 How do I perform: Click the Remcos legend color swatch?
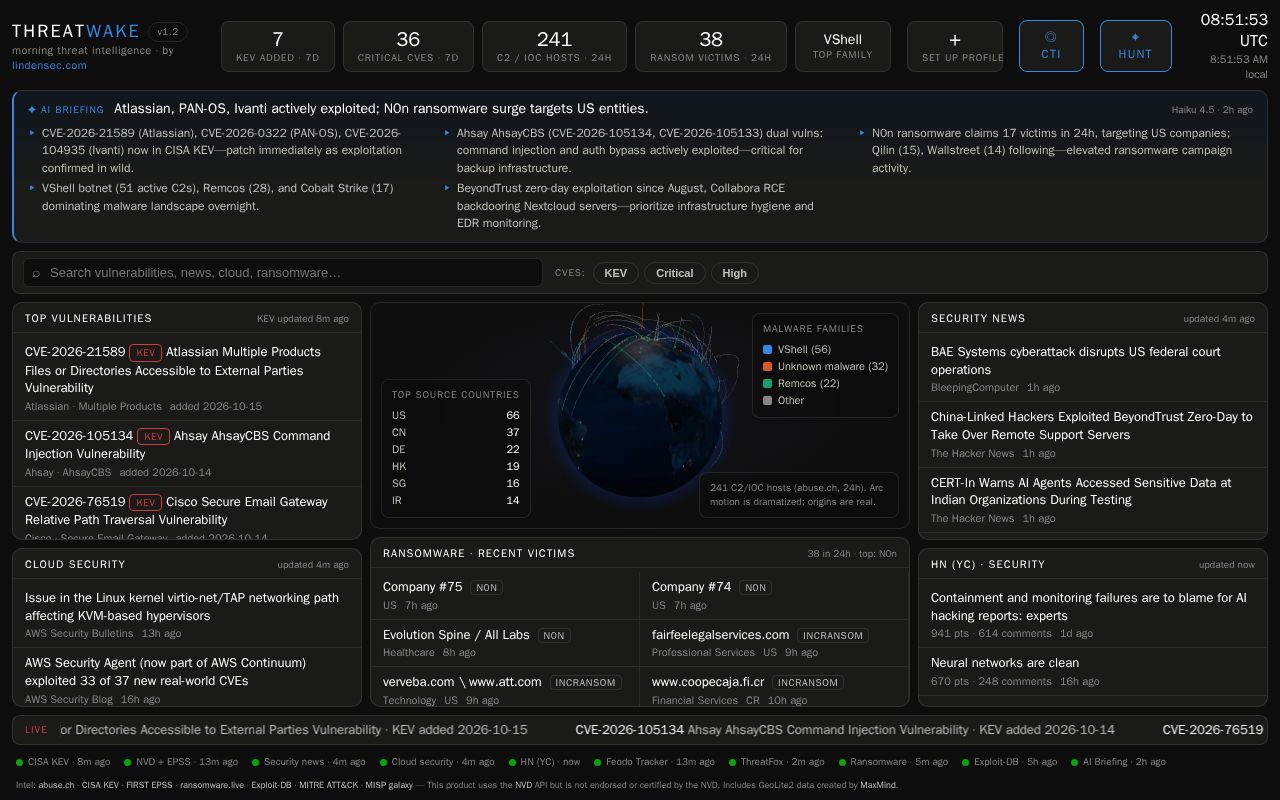tap(767, 384)
